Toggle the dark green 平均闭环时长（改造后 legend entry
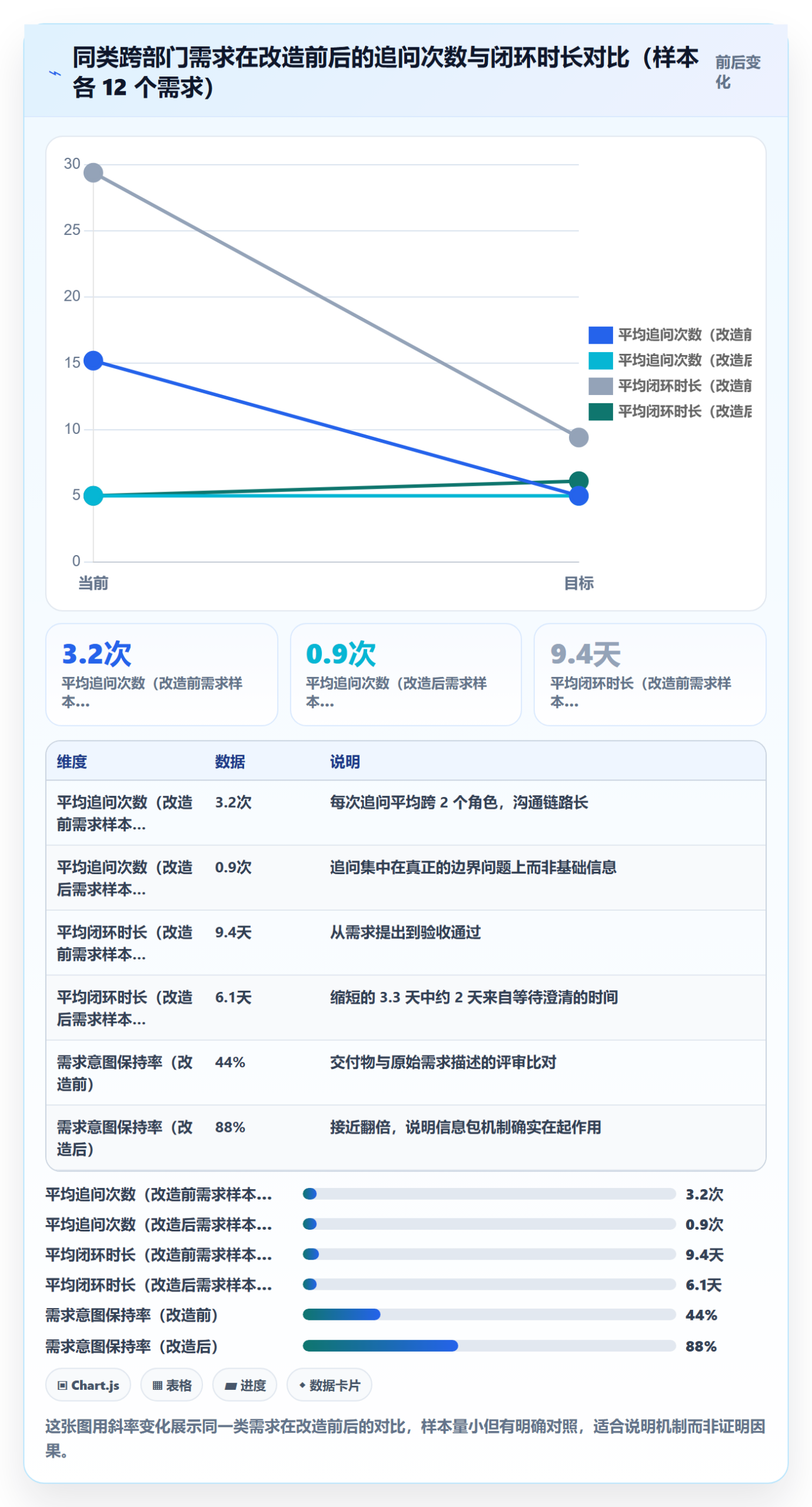Image resolution: width=812 pixels, height=1507 pixels. (670, 411)
